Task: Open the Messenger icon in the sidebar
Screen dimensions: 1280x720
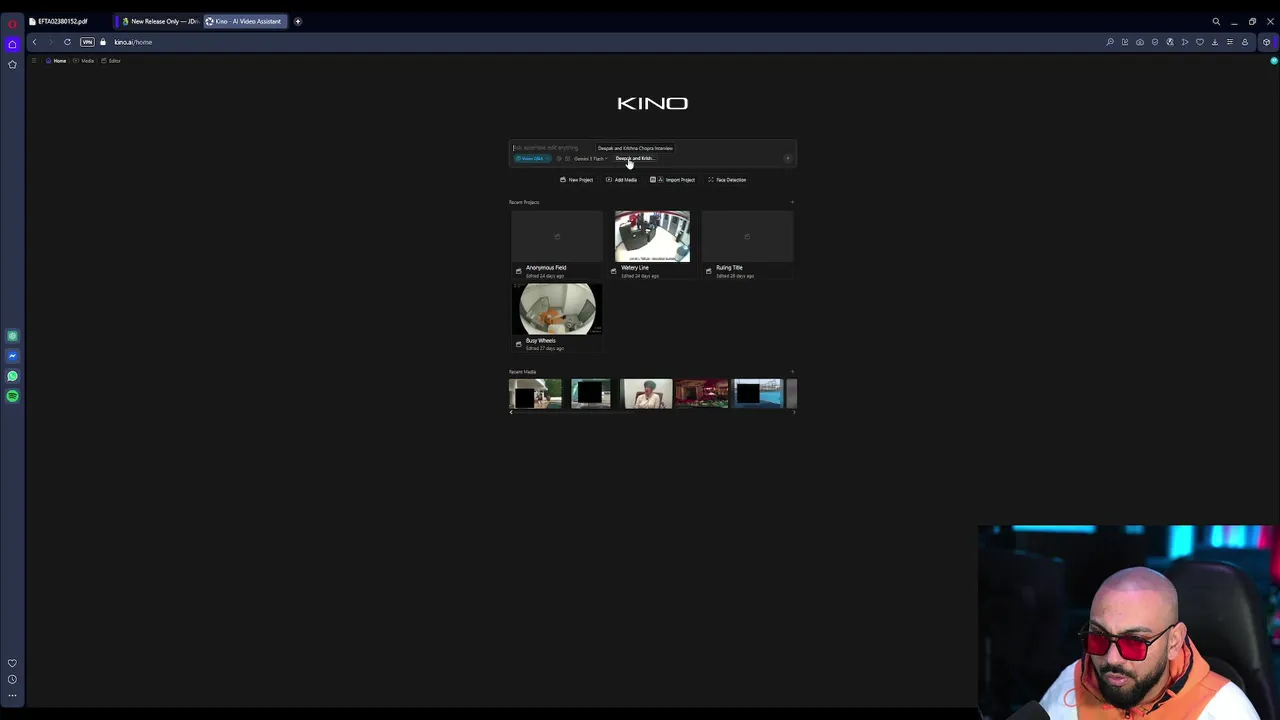Action: tap(12, 356)
